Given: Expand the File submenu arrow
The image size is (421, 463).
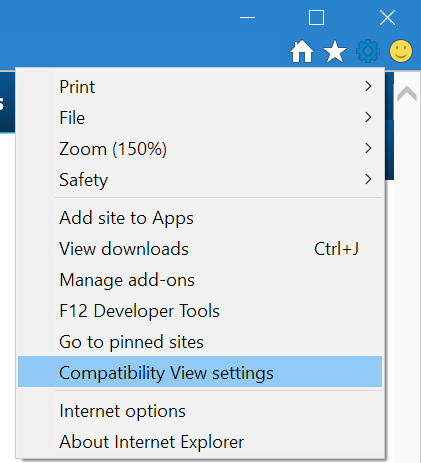Looking at the screenshot, I should (368, 117).
